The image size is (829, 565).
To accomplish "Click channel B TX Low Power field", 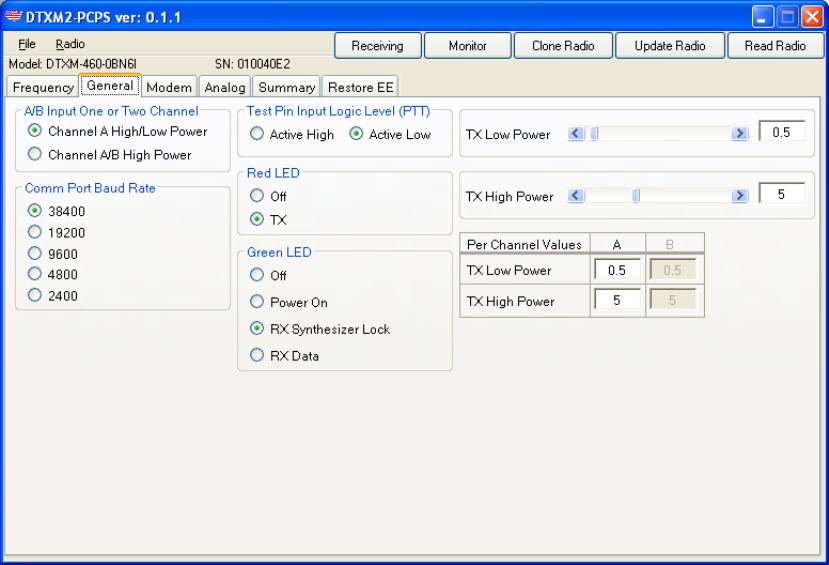I will 673,270.
